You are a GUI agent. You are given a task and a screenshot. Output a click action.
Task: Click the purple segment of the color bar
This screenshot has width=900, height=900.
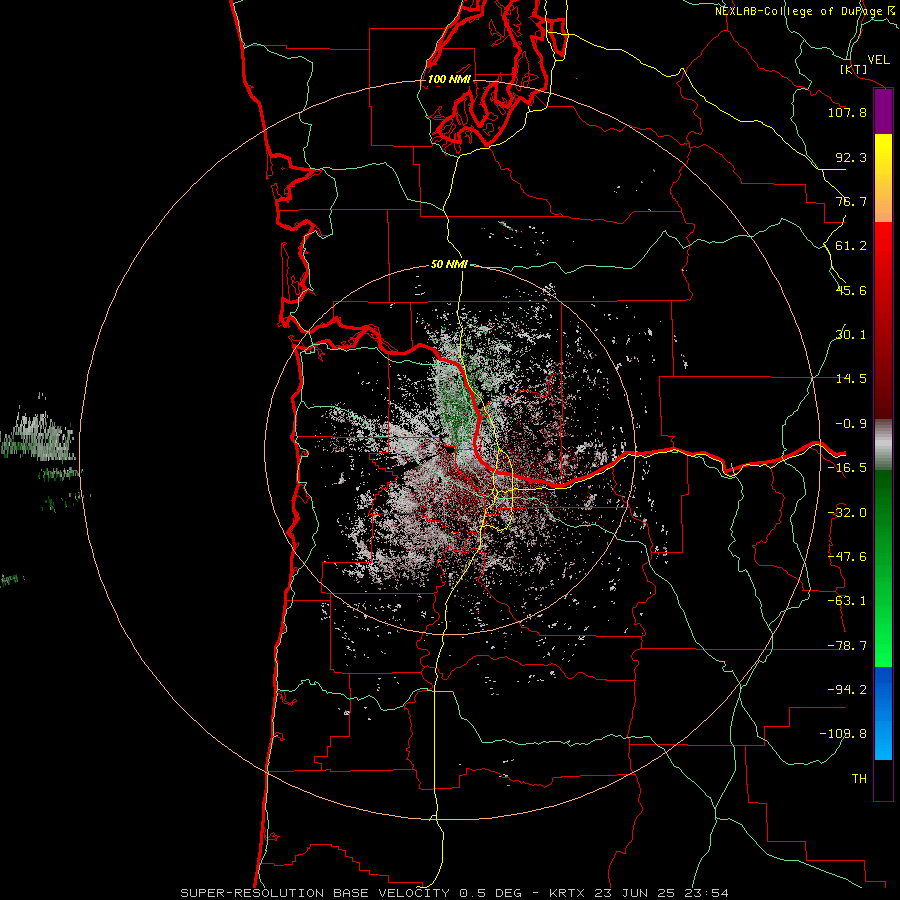coord(883,112)
